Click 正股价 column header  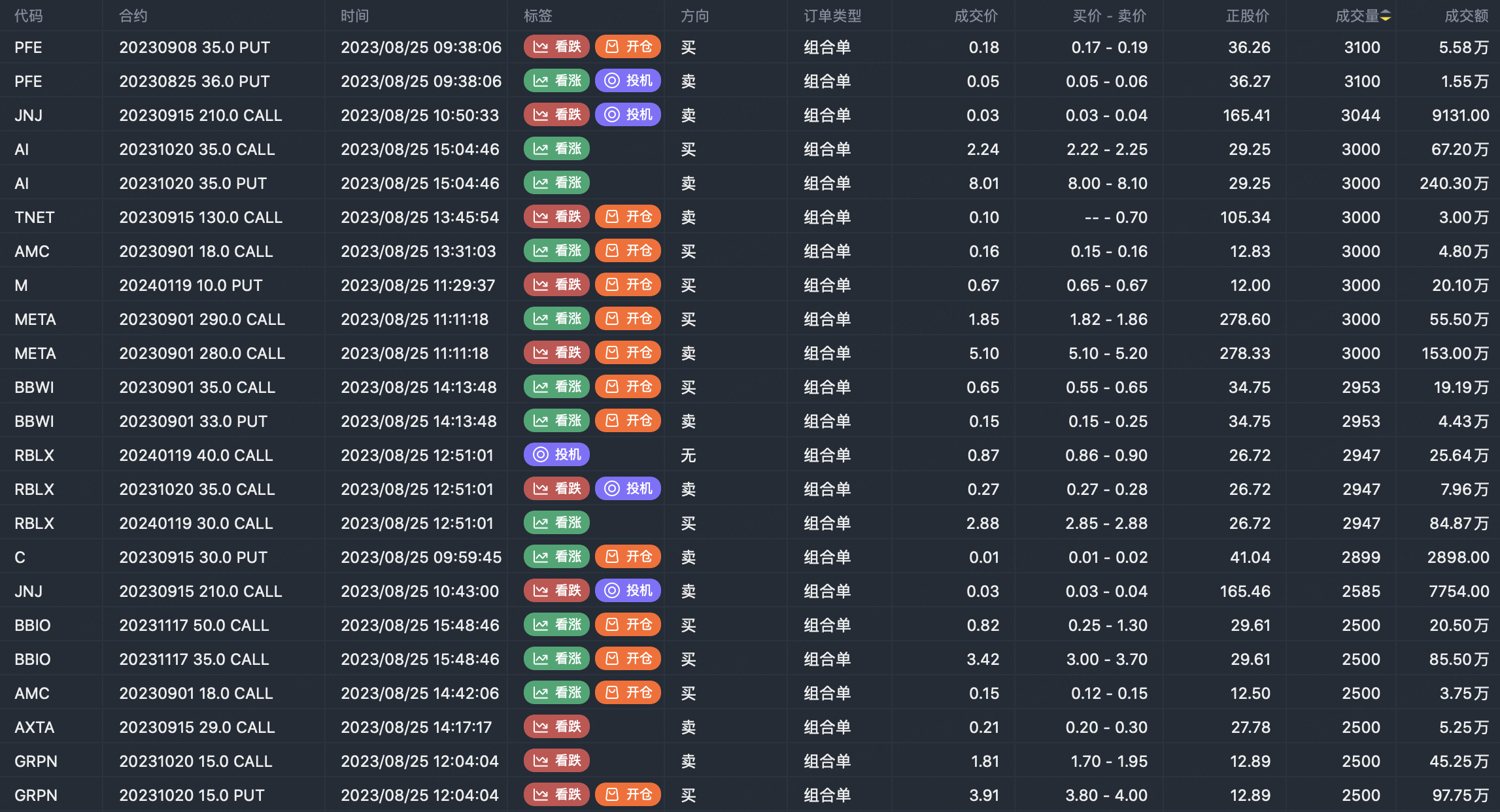click(x=1247, y=16)
